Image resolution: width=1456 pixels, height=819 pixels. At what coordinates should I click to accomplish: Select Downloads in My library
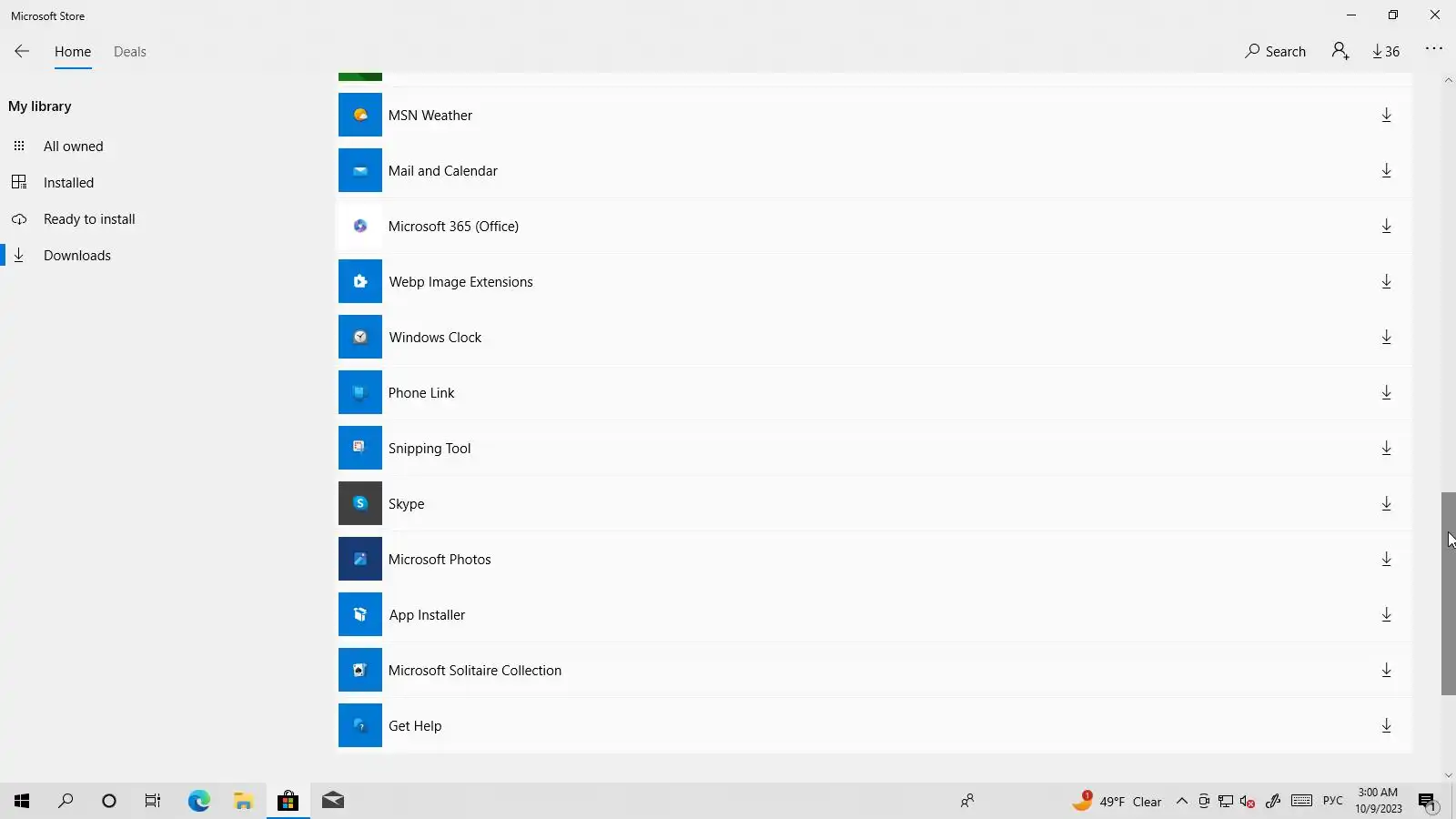coord(77,256)
